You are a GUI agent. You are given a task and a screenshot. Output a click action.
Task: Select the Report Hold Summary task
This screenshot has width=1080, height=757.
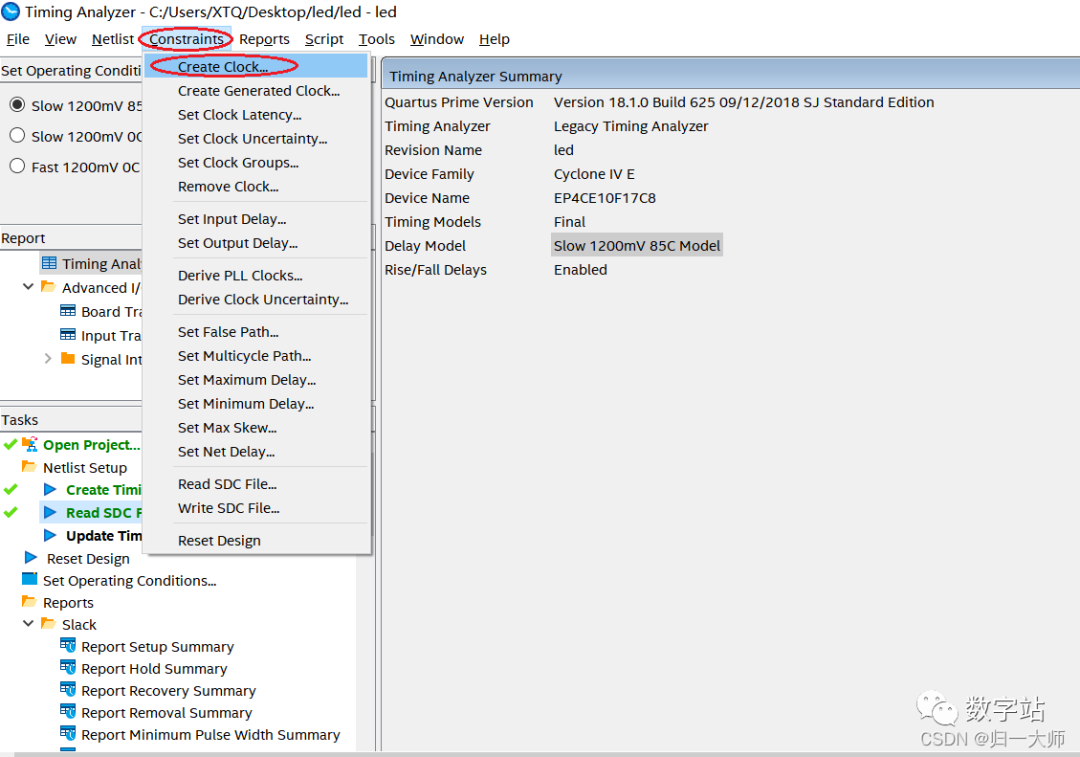tap(154, 669)
